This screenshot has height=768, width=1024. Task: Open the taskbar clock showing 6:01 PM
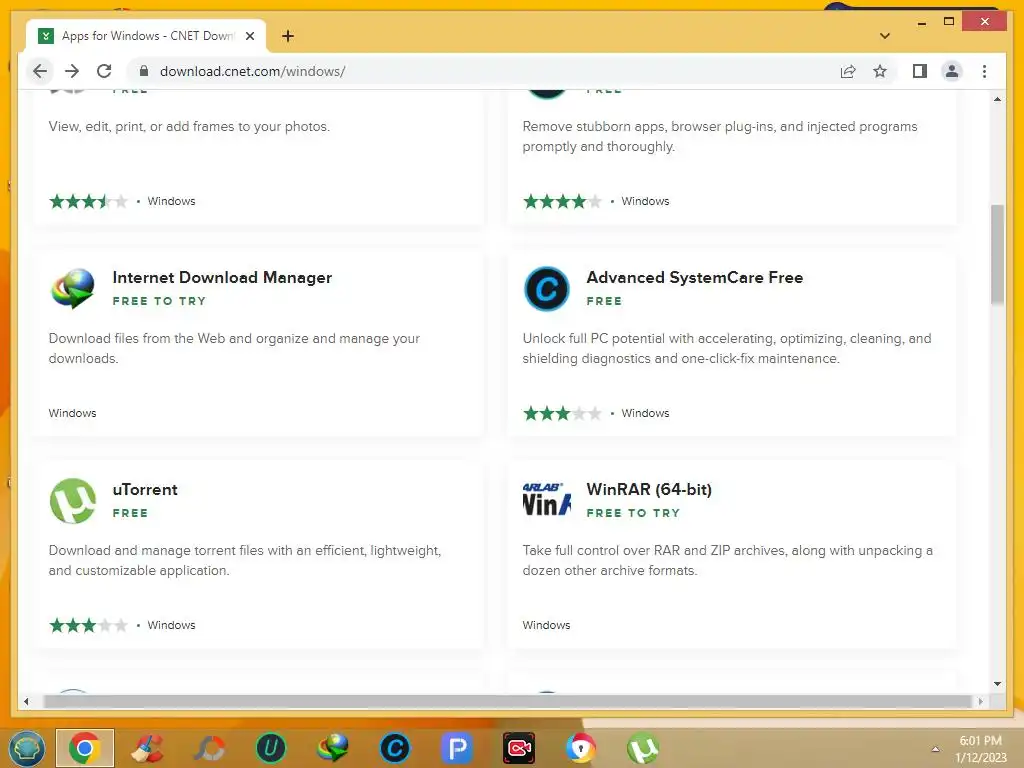click(981, 749)
